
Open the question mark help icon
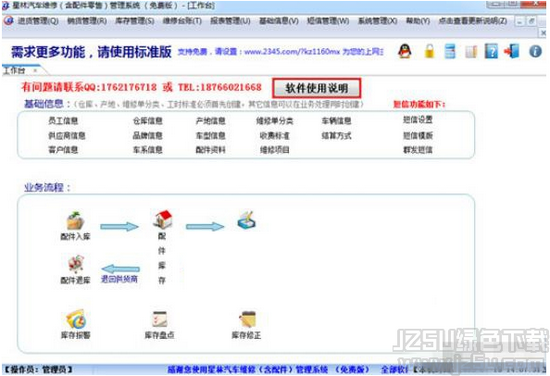pos(491,51)
